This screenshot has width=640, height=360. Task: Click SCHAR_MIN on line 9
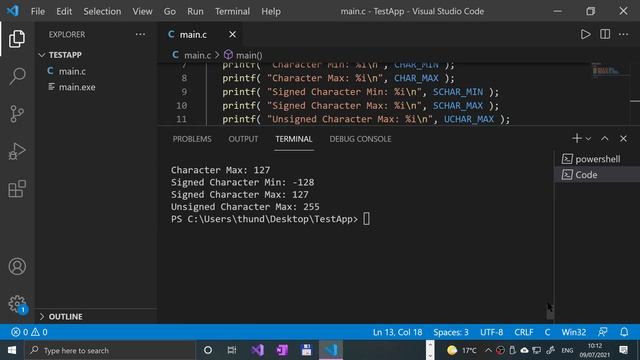458,92
